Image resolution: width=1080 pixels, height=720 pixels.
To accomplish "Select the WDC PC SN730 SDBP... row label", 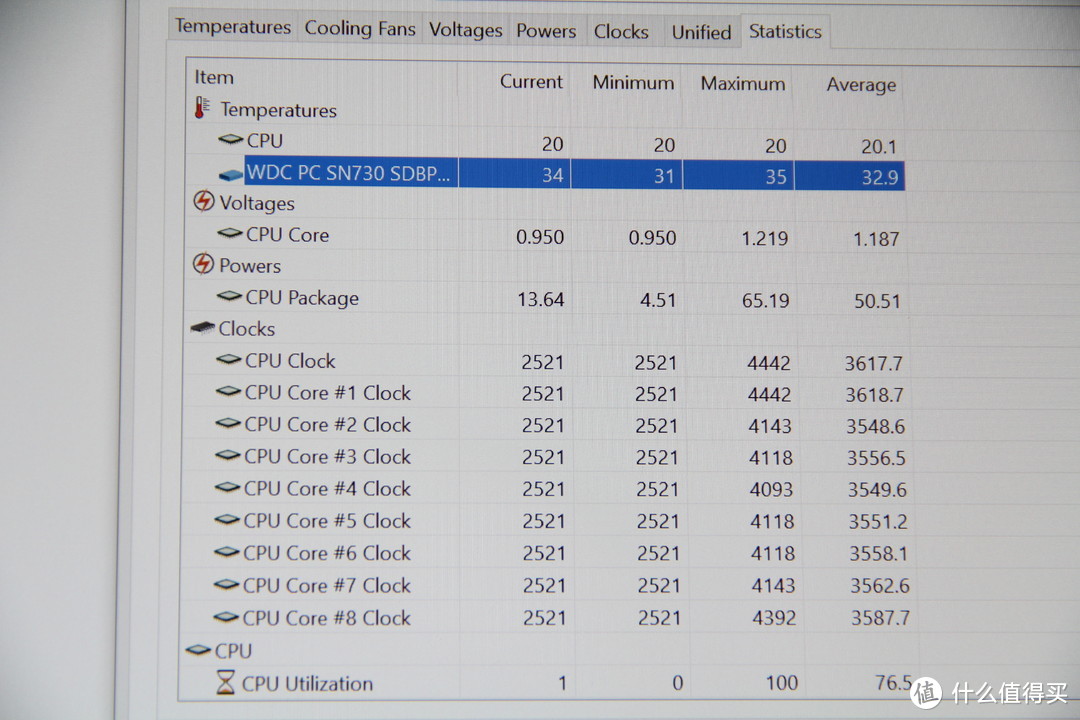I will (x=349, y=173).
